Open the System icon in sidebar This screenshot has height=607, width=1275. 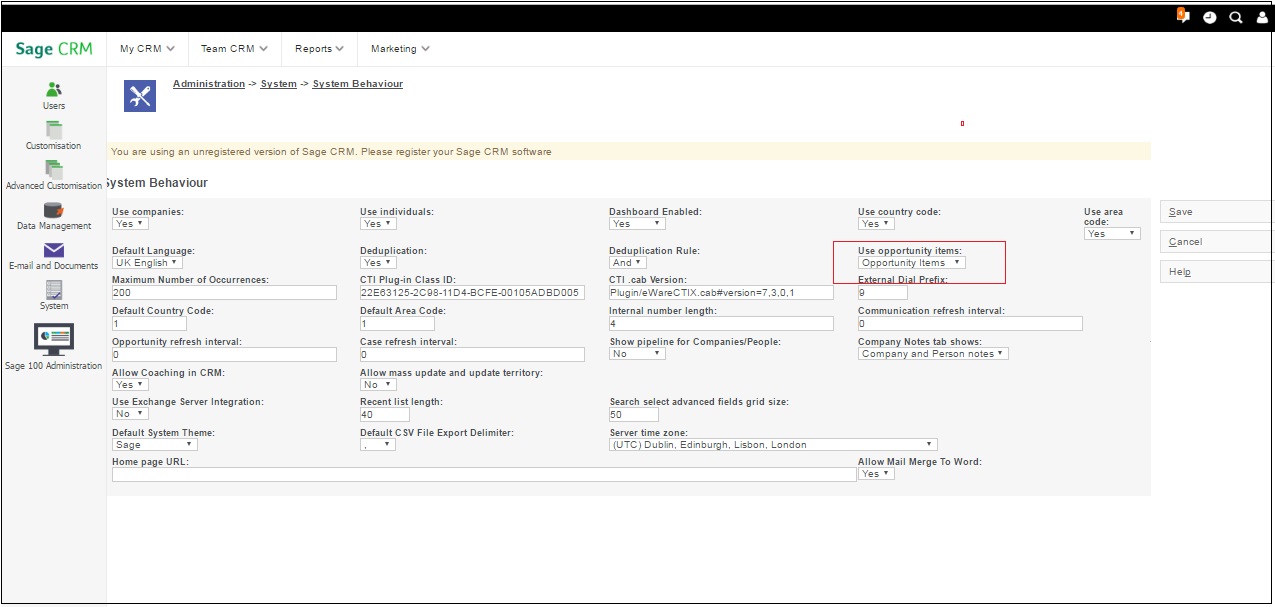click(x=54, y=290)
